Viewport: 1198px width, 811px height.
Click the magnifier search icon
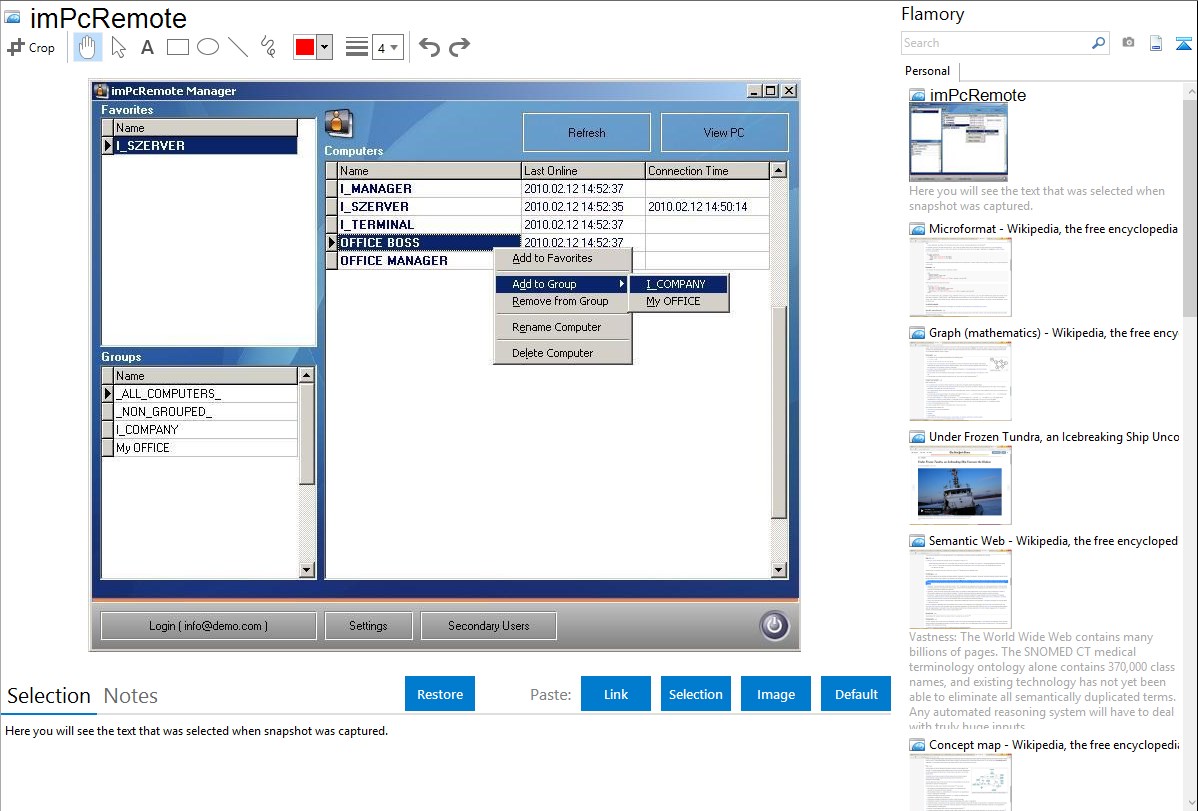click(1099, 43)
